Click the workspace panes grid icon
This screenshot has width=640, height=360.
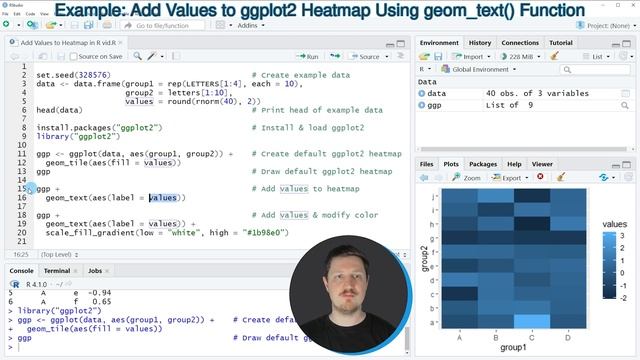220,25
